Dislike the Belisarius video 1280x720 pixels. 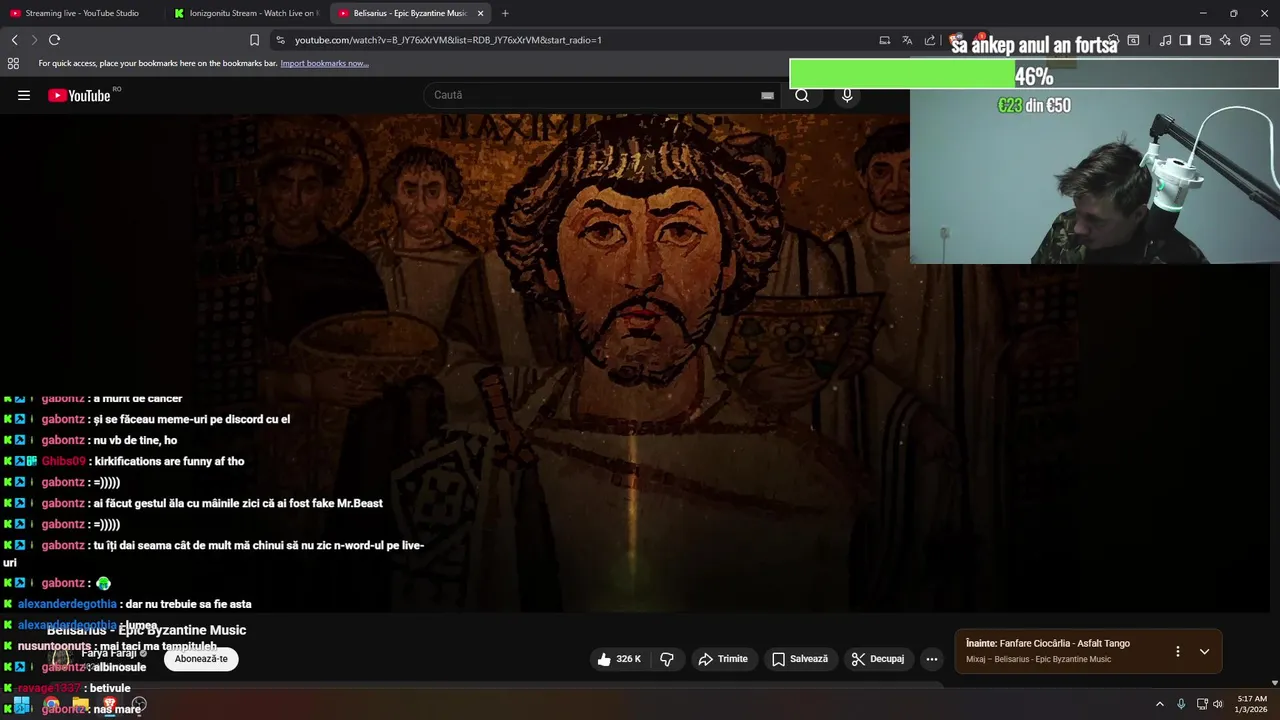(667, 659)
